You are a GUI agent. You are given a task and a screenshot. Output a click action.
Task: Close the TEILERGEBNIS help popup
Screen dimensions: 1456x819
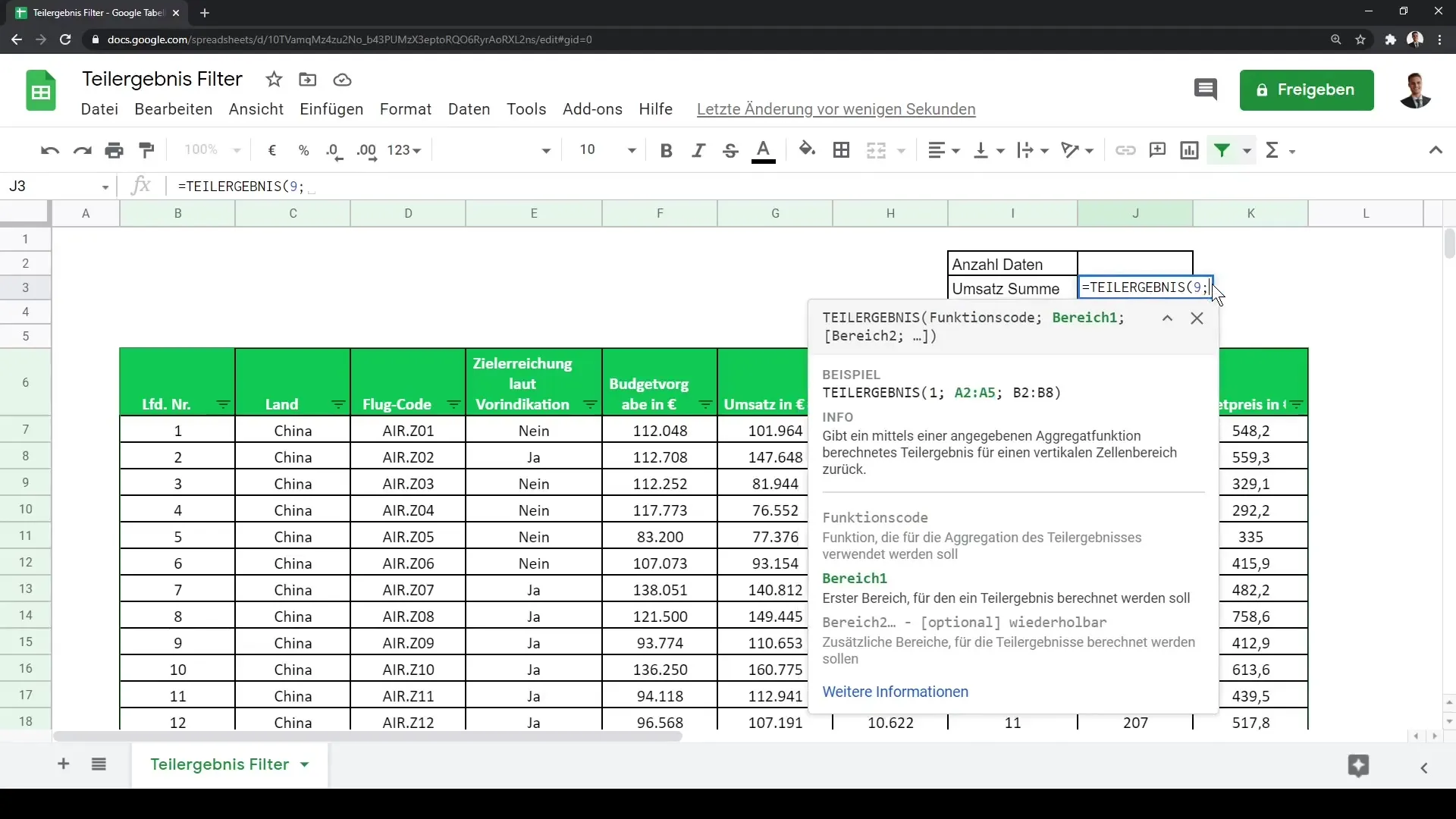1197,318
